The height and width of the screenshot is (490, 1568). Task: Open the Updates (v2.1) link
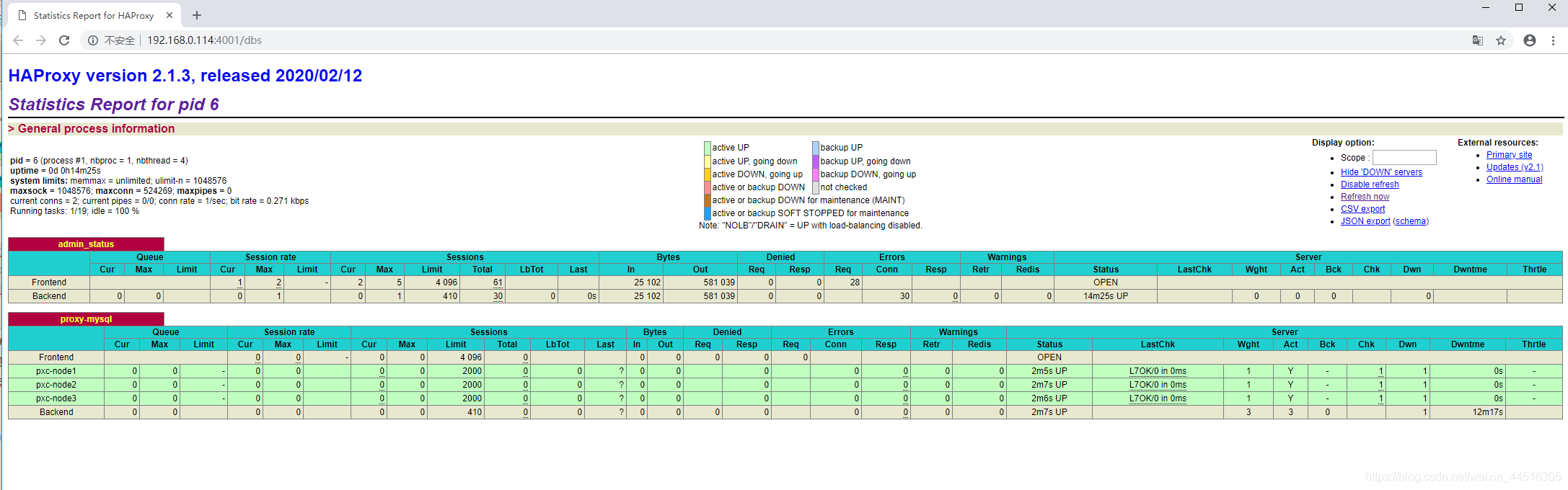pos(1515,167)
